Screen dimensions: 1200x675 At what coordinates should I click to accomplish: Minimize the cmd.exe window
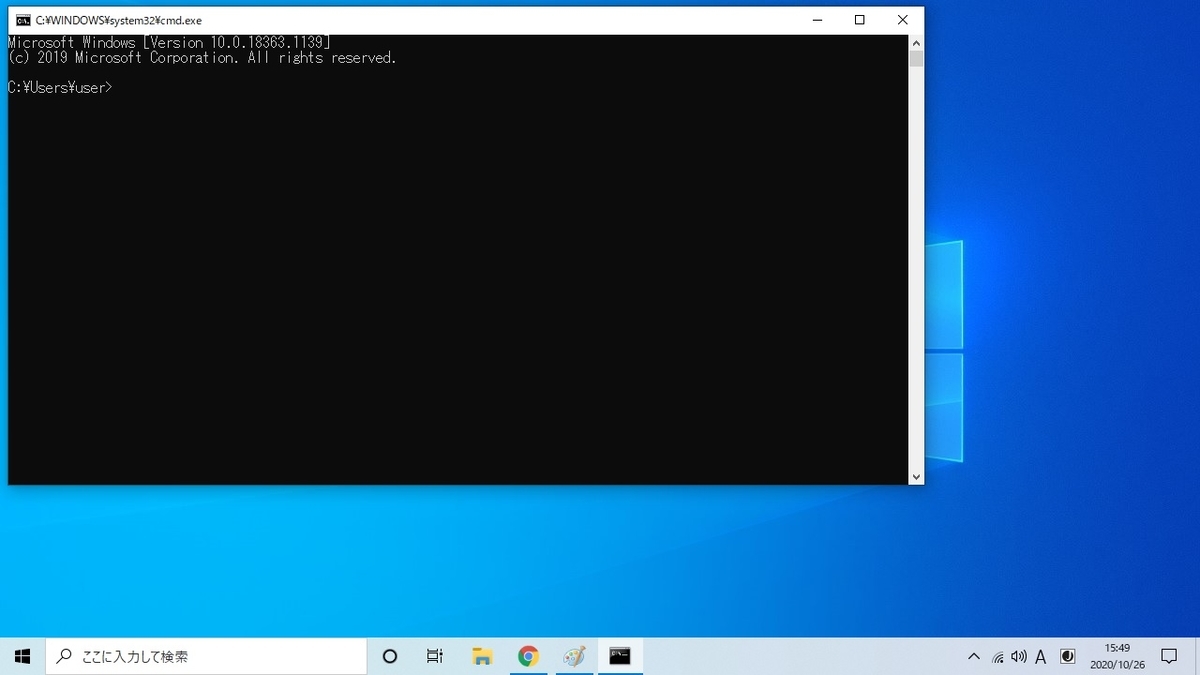point(815,20)
